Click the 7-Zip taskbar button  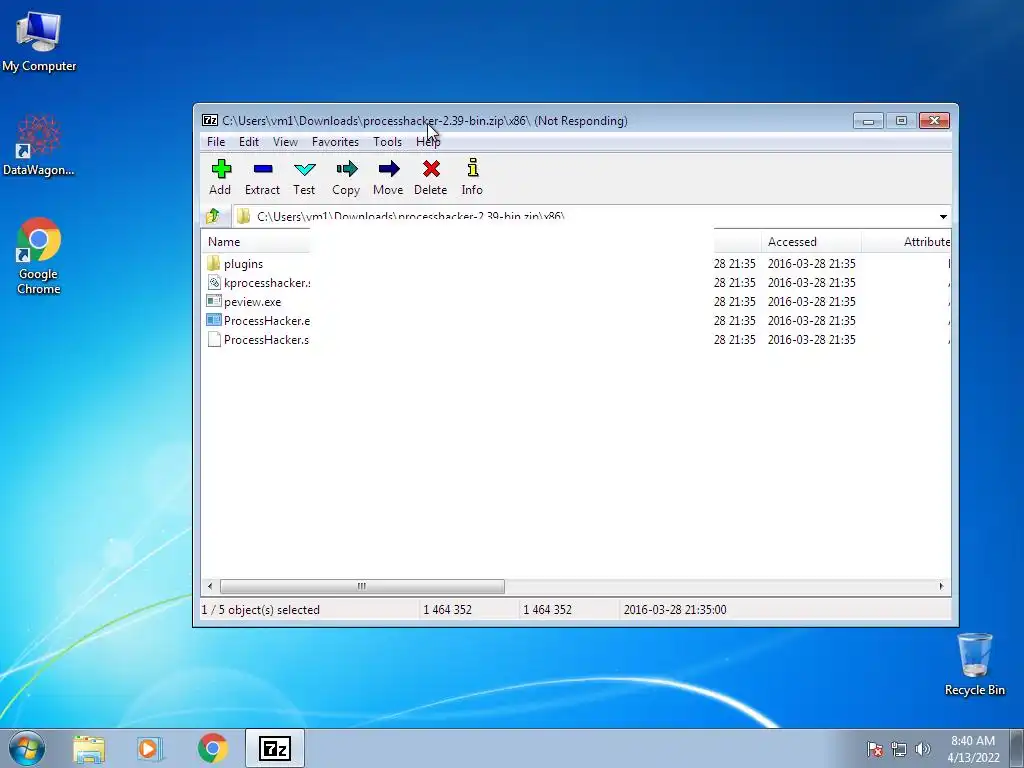click(275, 748)
